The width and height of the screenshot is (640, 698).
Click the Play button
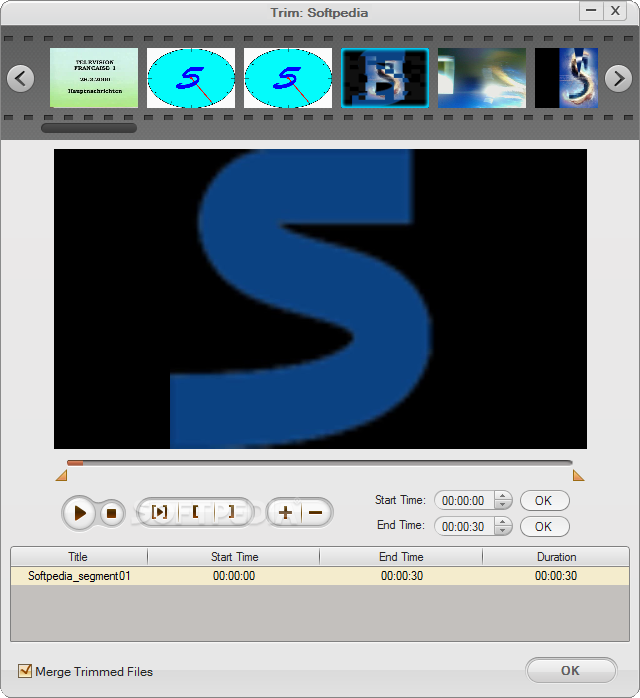point(79,513)
